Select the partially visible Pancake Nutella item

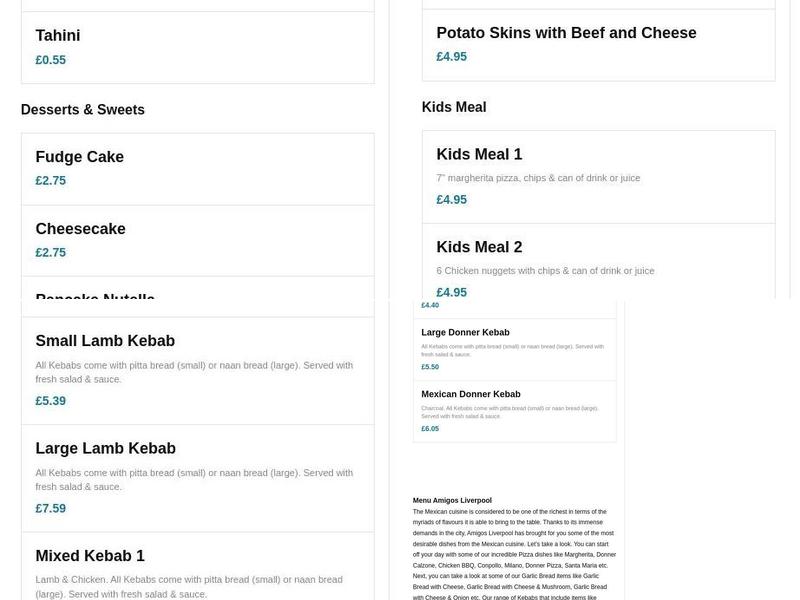[x=95, y=296]
